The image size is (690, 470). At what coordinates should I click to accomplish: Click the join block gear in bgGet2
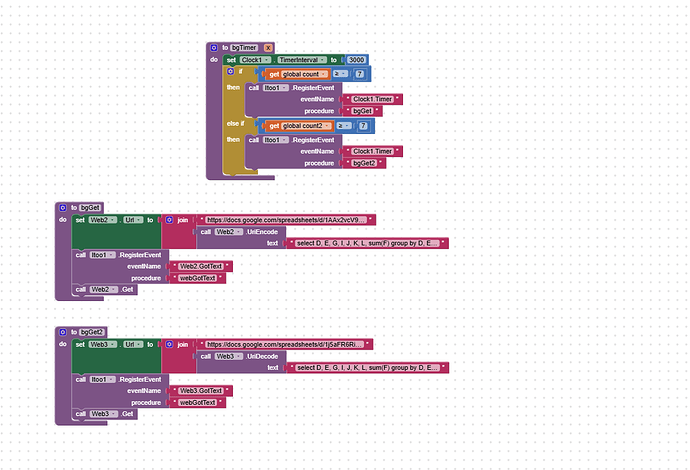(169, 345)
